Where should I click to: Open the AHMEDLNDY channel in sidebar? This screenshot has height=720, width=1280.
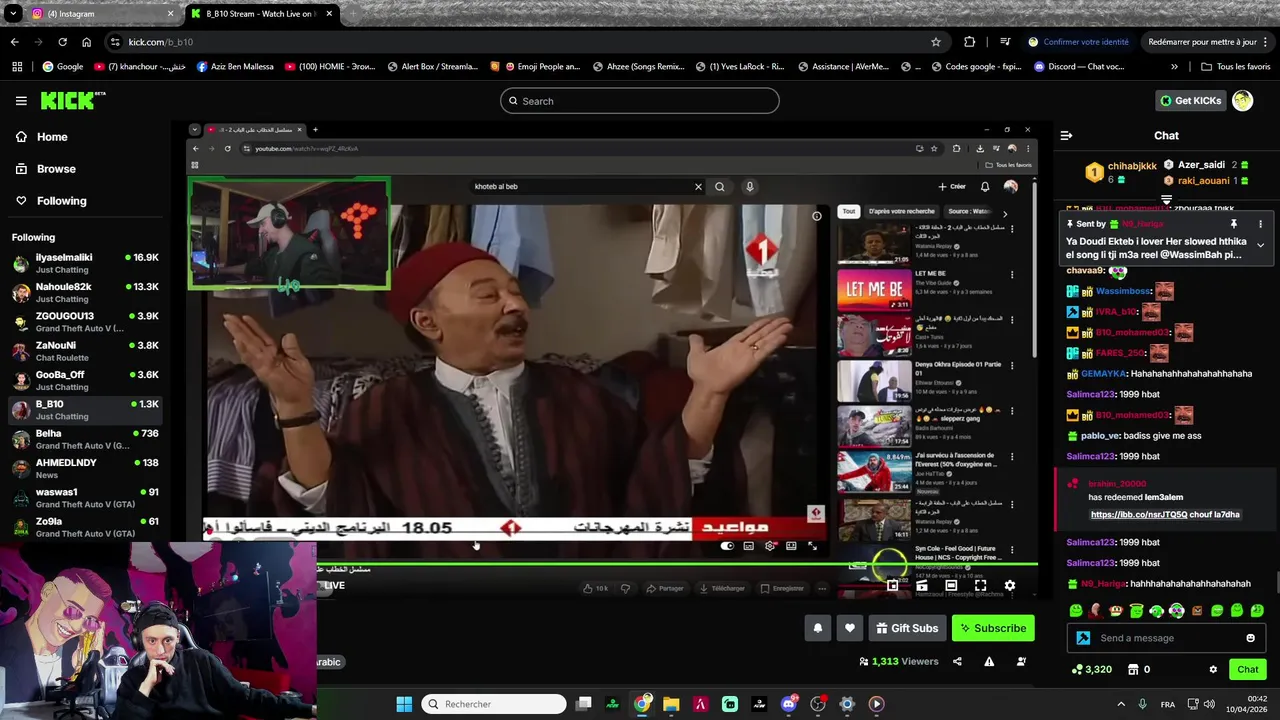(86, 468)
